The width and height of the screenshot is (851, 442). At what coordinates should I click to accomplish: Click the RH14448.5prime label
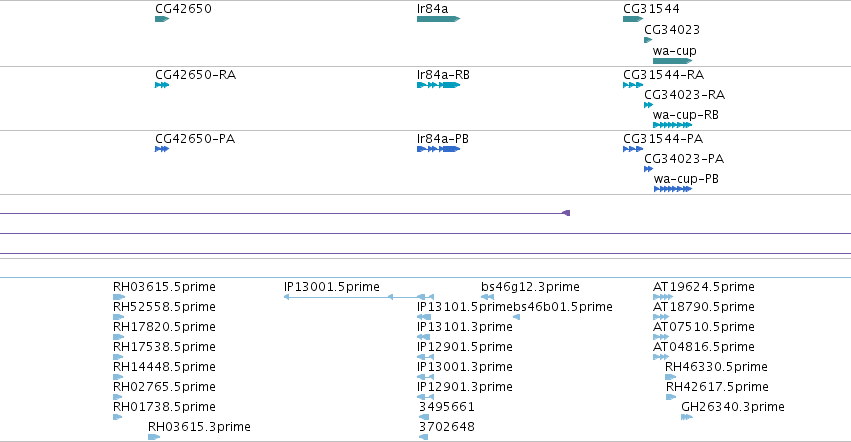(164, 367)
